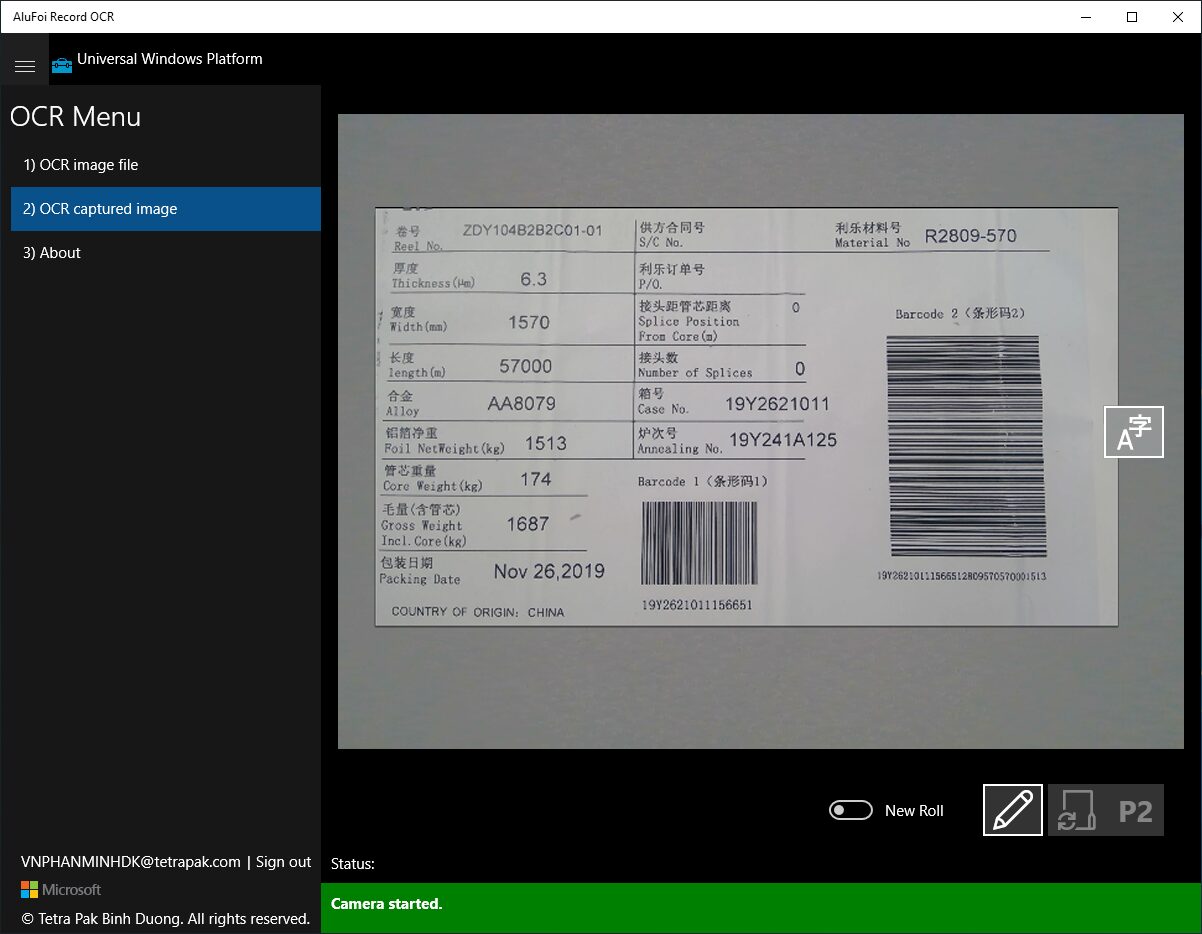Viewport: 1202px width, 934px height.
Task: Click the VNPHANMINHDK@tetrapak.com account text
Action: tap(131, 862)
